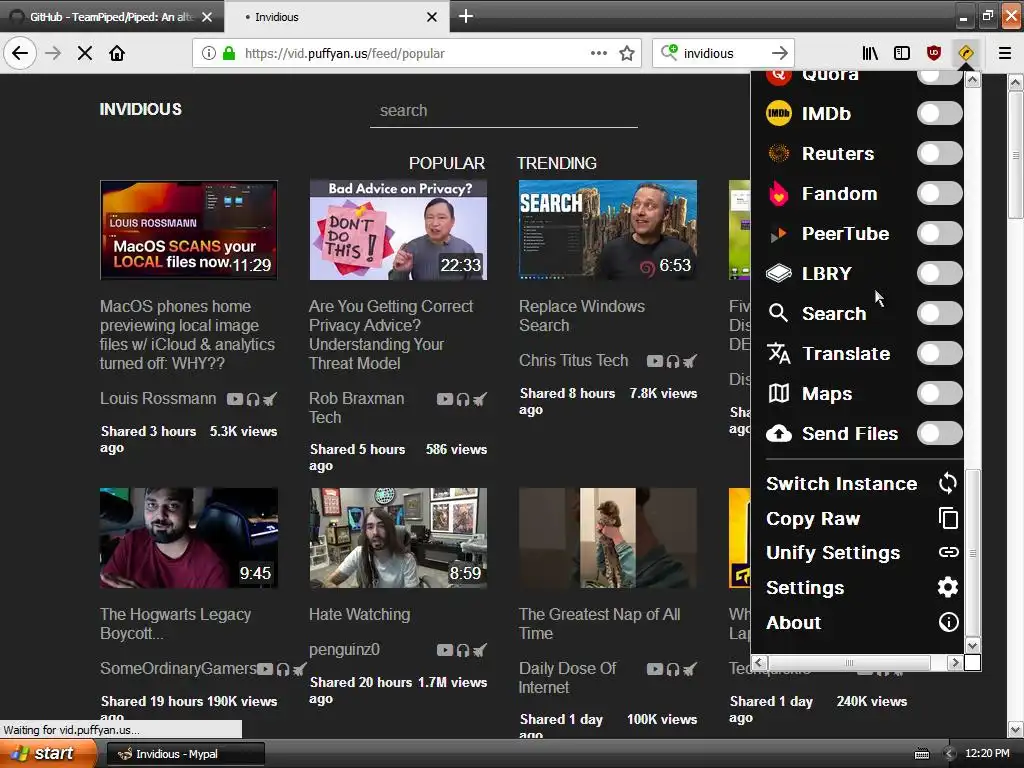Open the uBlock Origin shield icon
Screen dimensions: 1024x768
pos(934,53)
